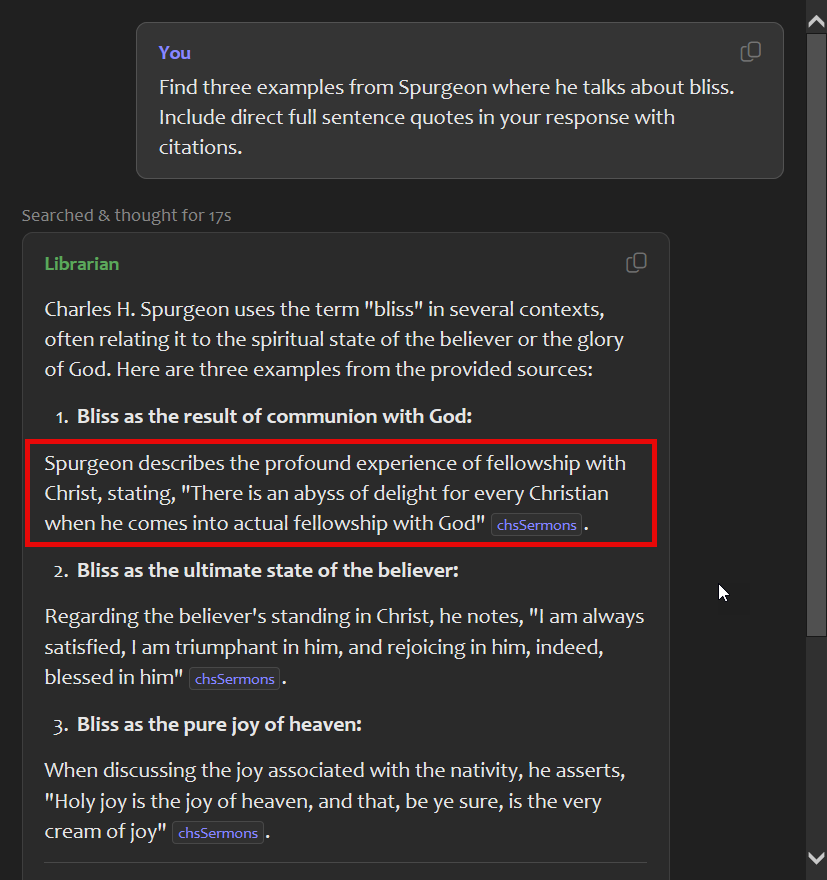Click the Charles H. Spurgeon intro paragraph
Image resolution: width=827 pixels, height=880 pixels.
point(334,340)
